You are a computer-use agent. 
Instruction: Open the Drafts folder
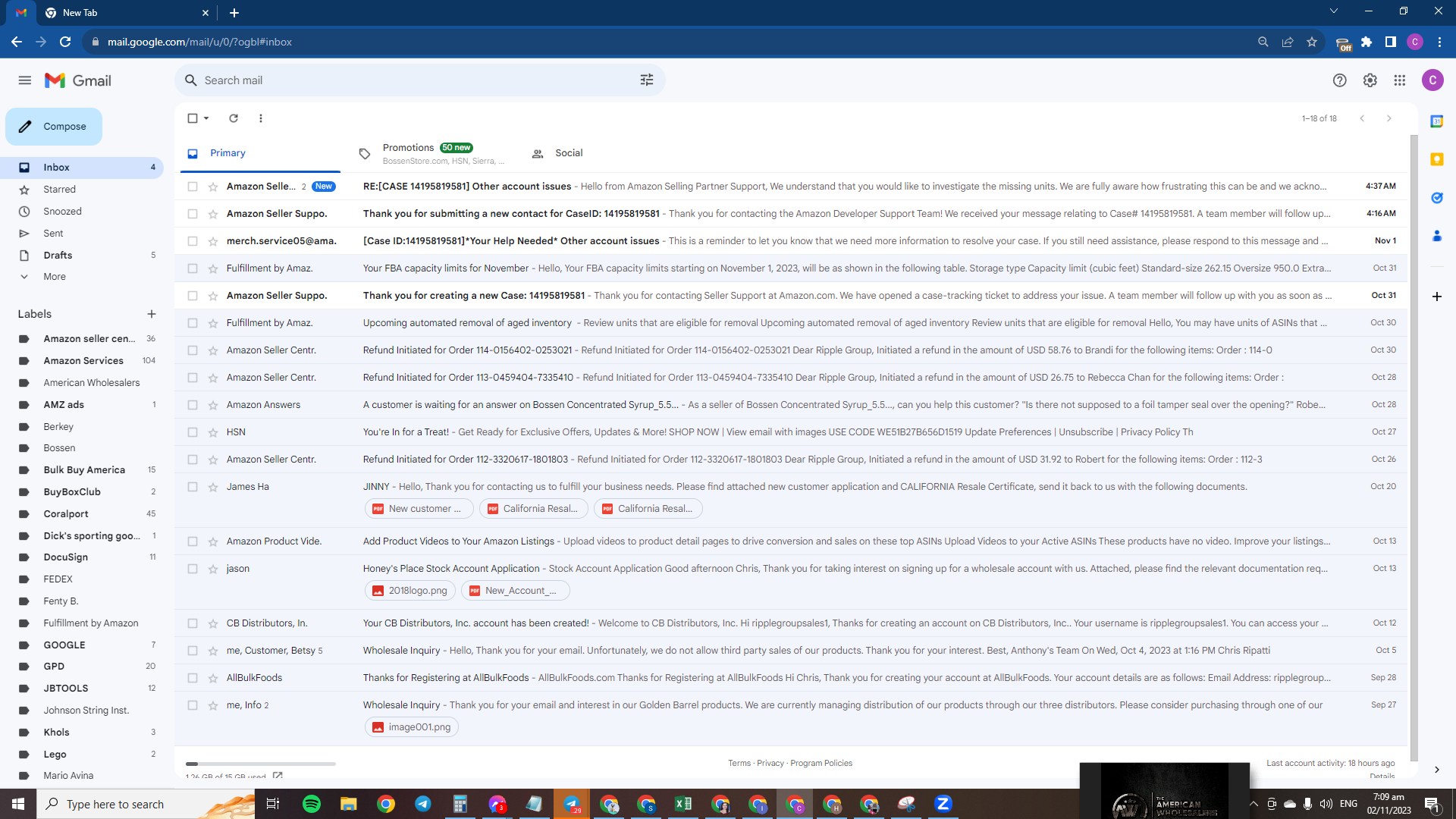(x=82, y=256)
